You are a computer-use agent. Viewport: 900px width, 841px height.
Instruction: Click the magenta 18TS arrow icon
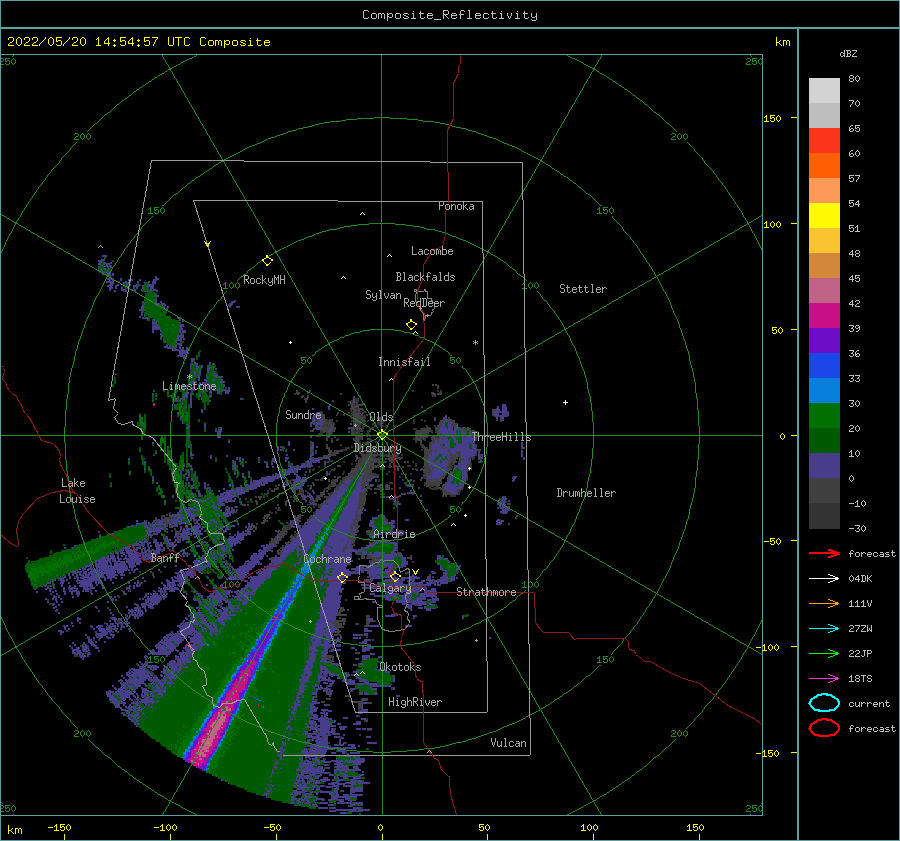pos(824,679)
